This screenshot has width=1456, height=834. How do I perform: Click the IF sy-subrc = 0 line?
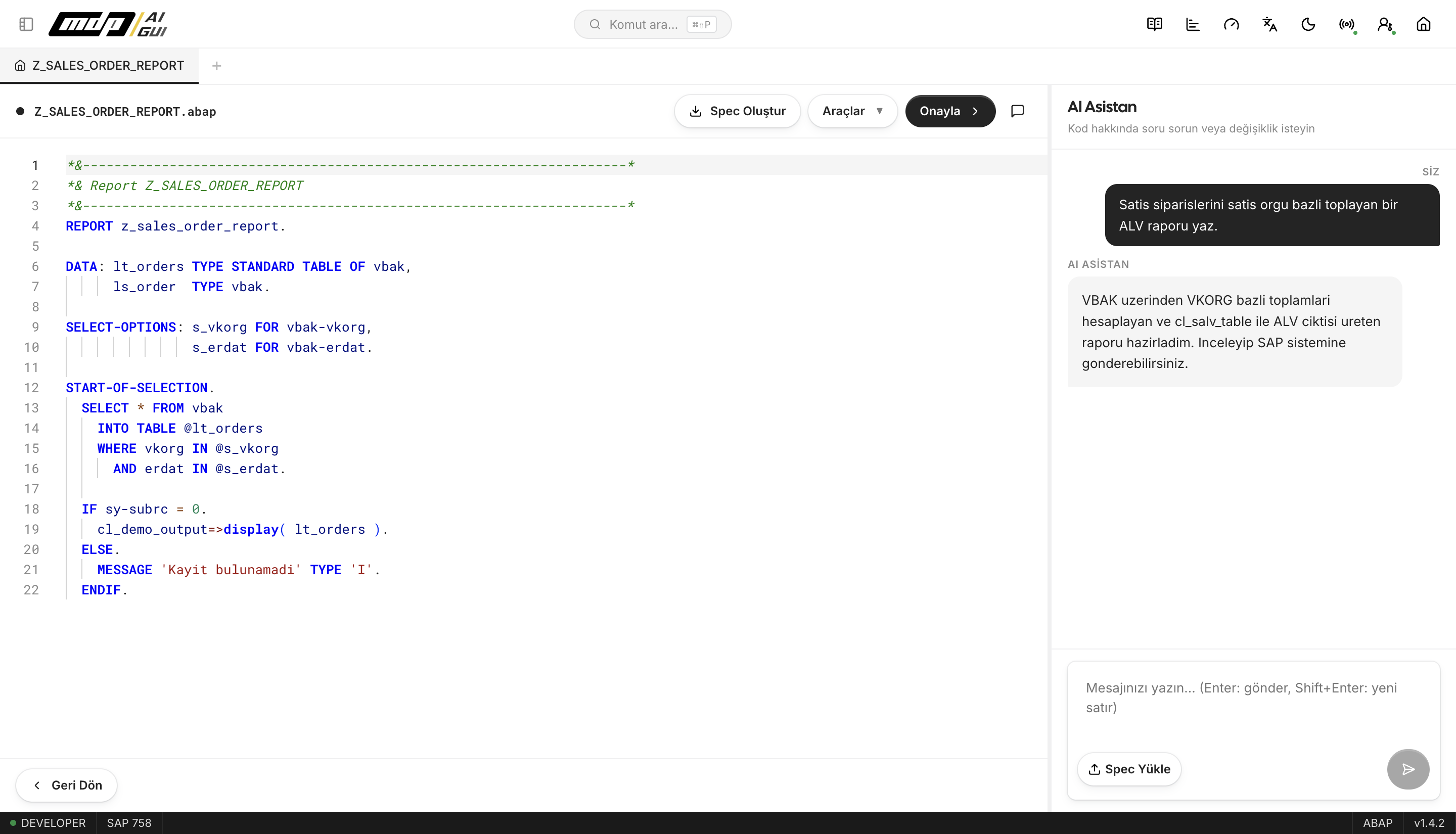pyautogui.click(x=144, y=508)
